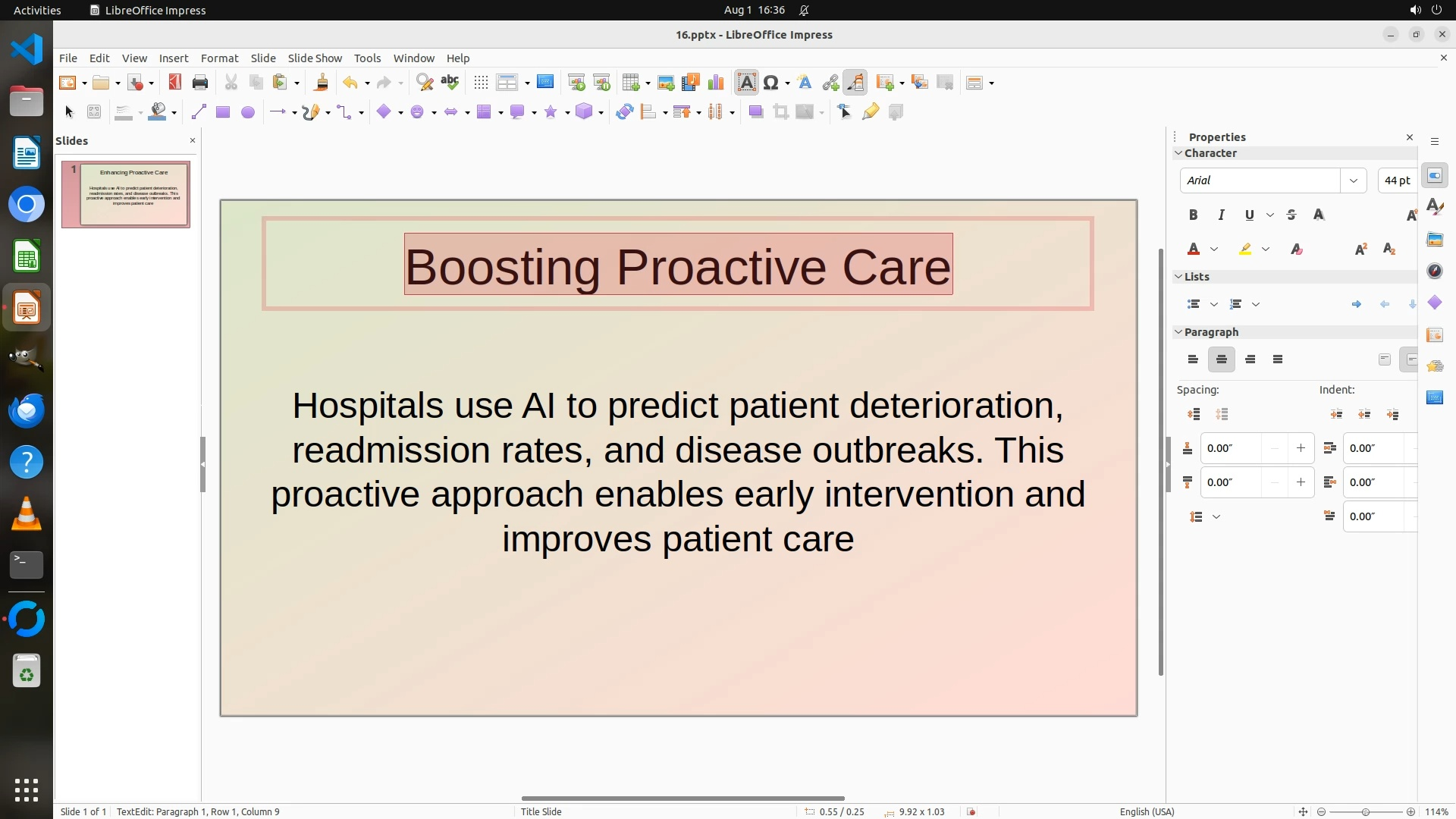Select the Rectangle shape tool

[222, 112]
